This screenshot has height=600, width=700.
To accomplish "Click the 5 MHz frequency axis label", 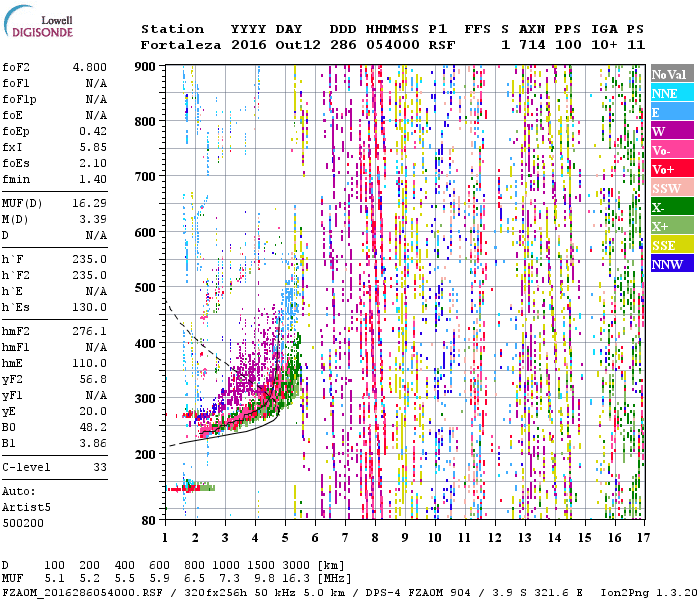I will [285, 538].
